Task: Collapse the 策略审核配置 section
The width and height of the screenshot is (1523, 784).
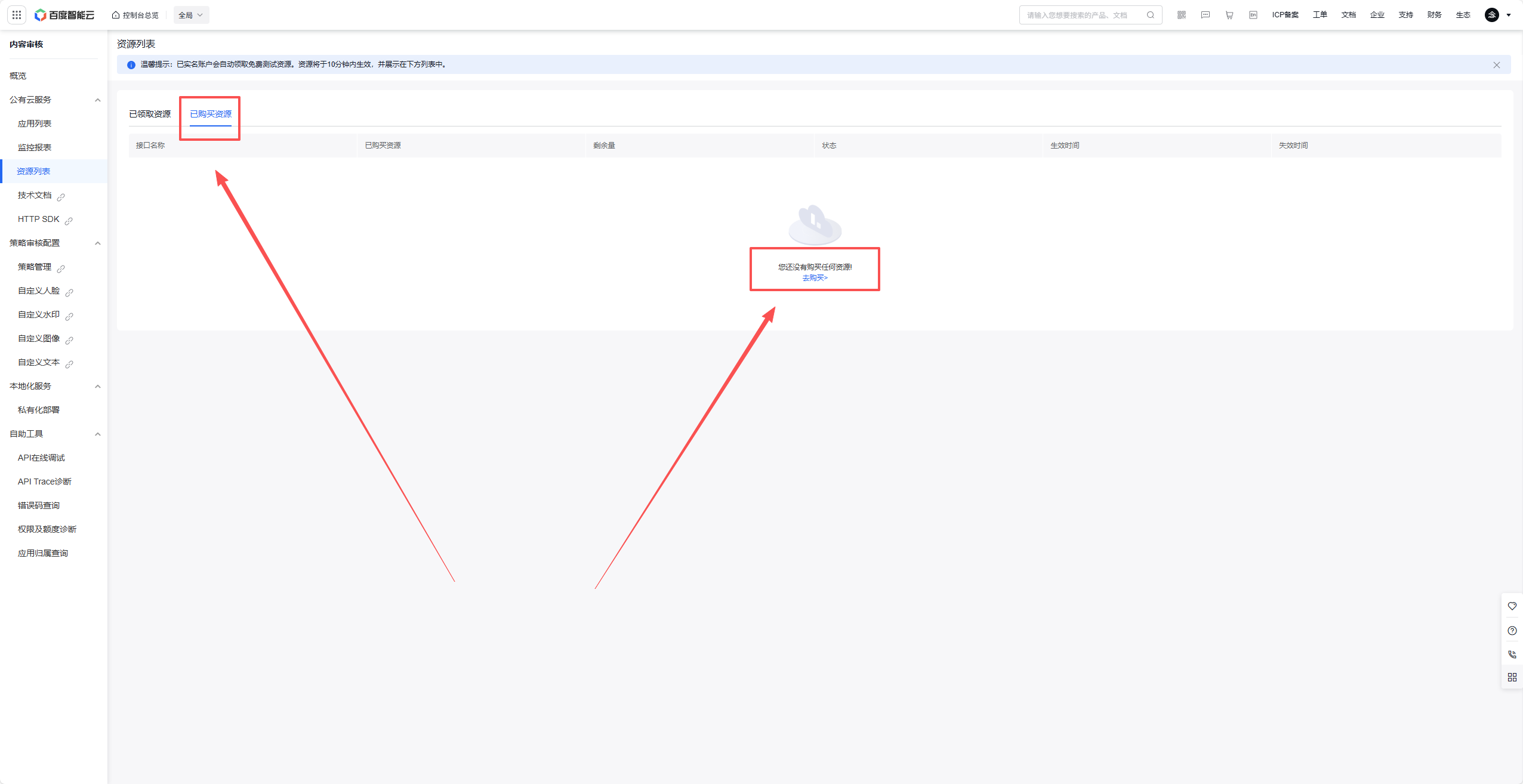Action: click(x=97, y=243)
